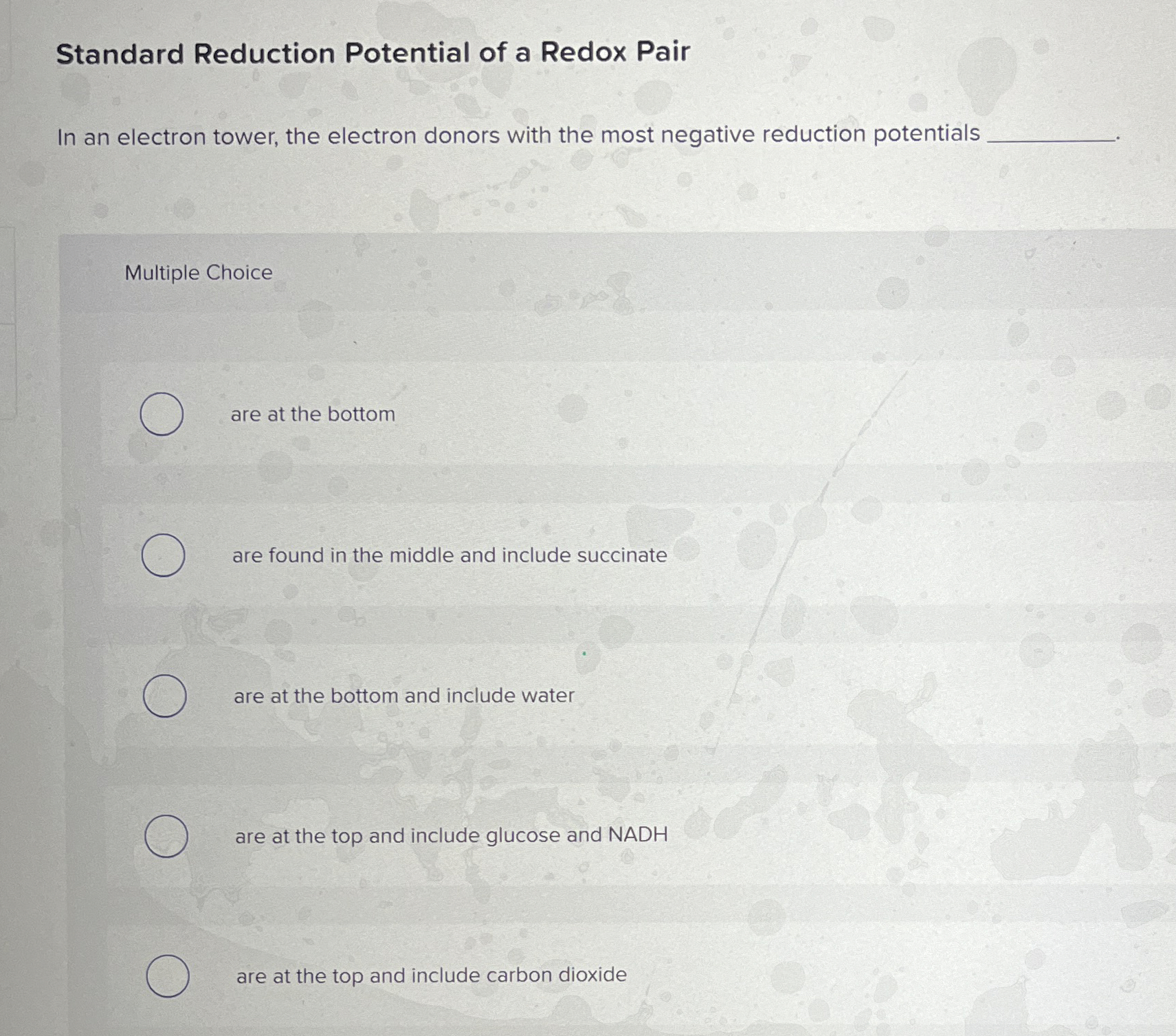Select the radio button for 'are at the bottom'
The image size is (1176, 1036).
162,414
